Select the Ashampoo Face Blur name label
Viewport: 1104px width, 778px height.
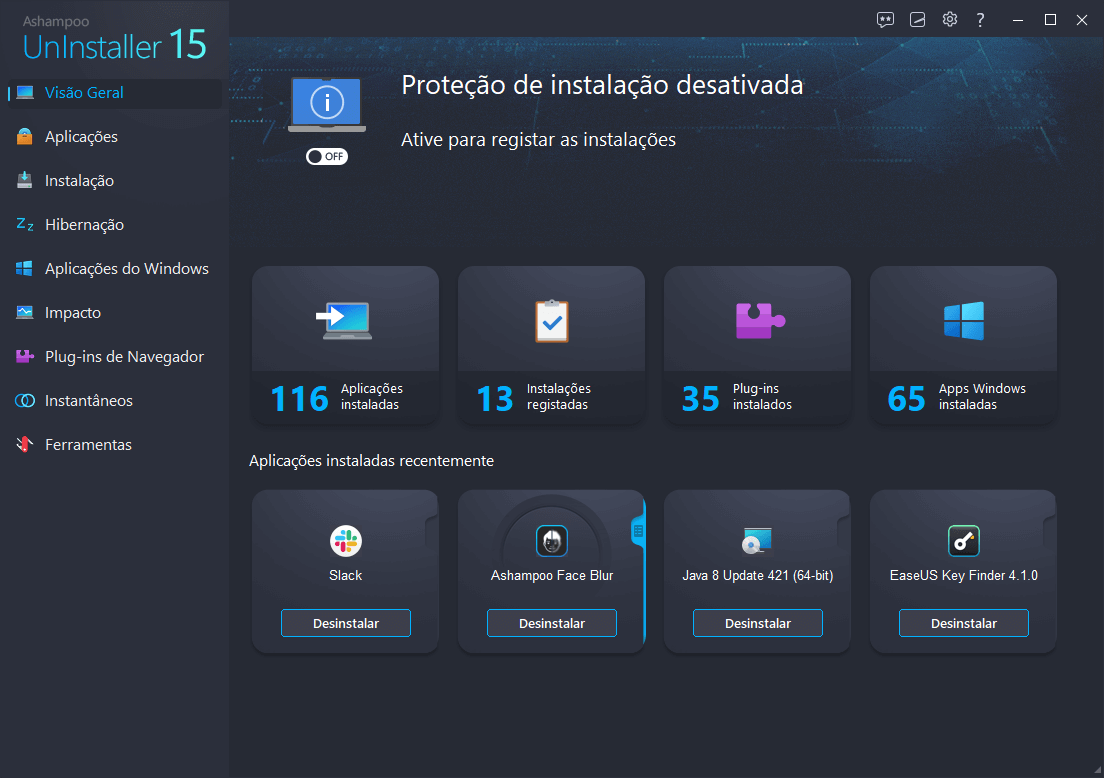pos(552,575)
